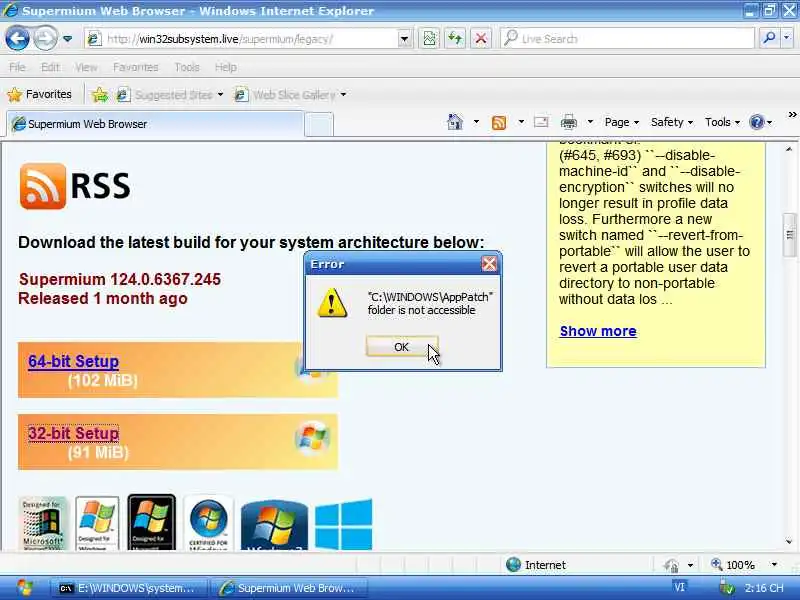Viewport: 800px width, 600px height.
Task: Close the Error dialog with the X
Action: (x=489, y=264)
